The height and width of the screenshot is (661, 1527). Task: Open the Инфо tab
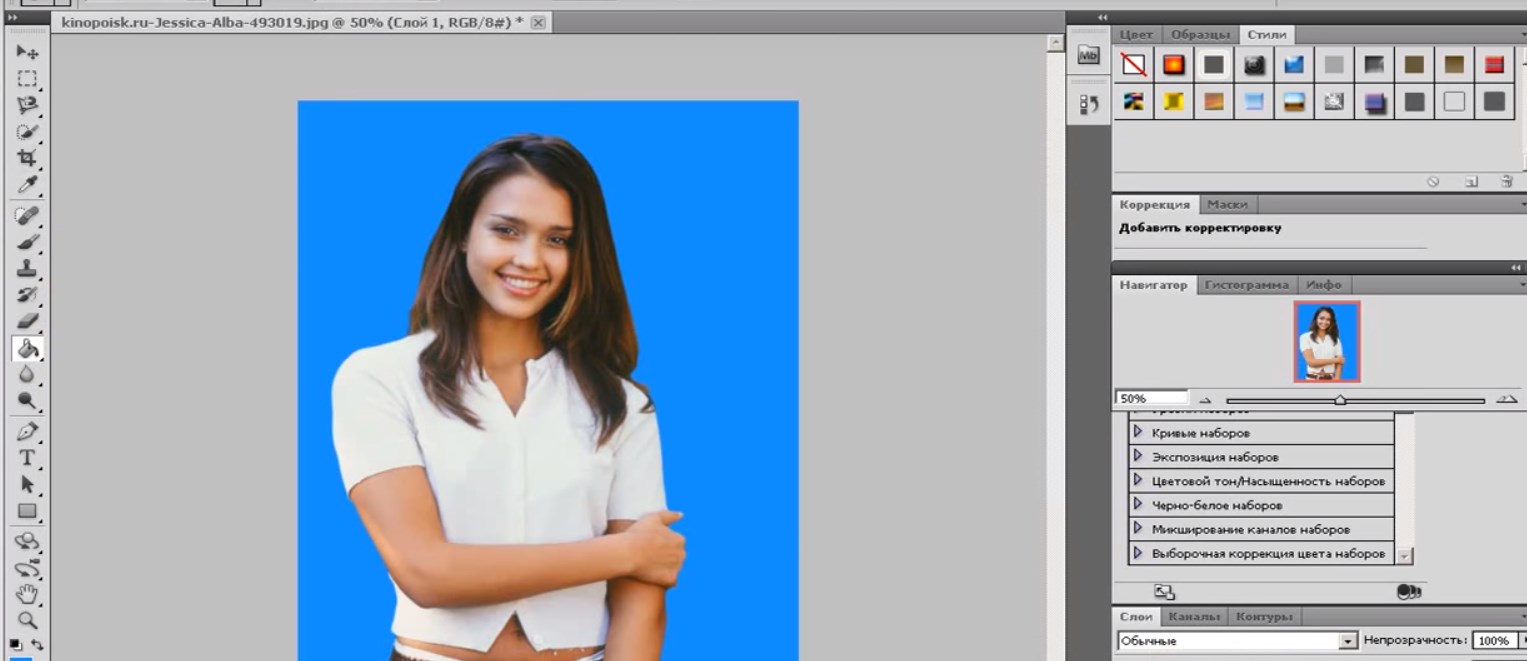pyautogui.click(x=1323, y=285)
